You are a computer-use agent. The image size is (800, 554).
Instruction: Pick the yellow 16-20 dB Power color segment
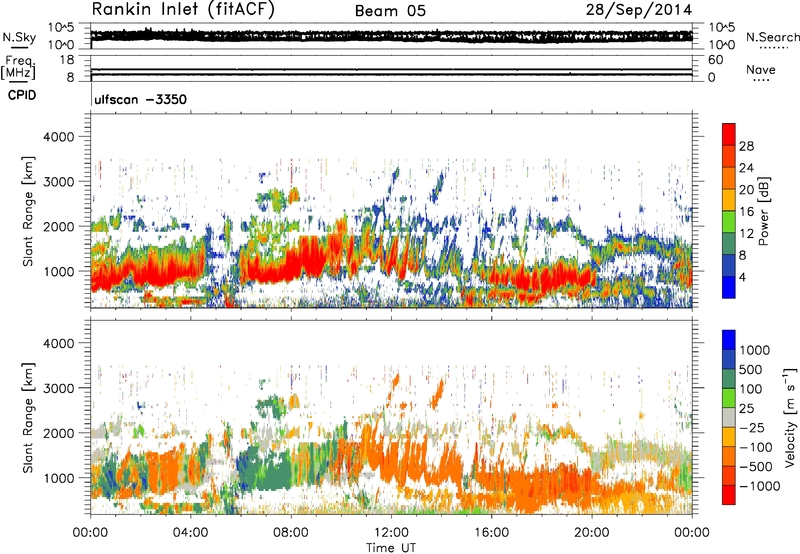729,200
